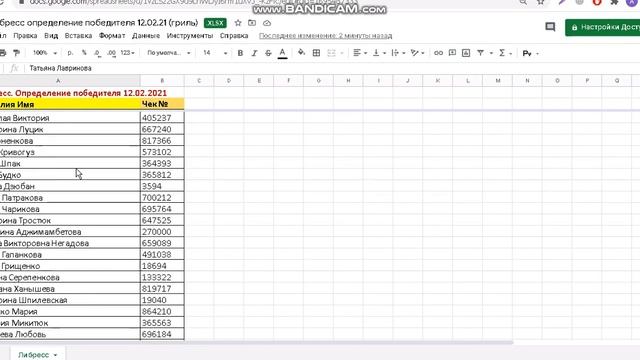
Task: Click the horizontal scrollbar
Action: (256, 343)
